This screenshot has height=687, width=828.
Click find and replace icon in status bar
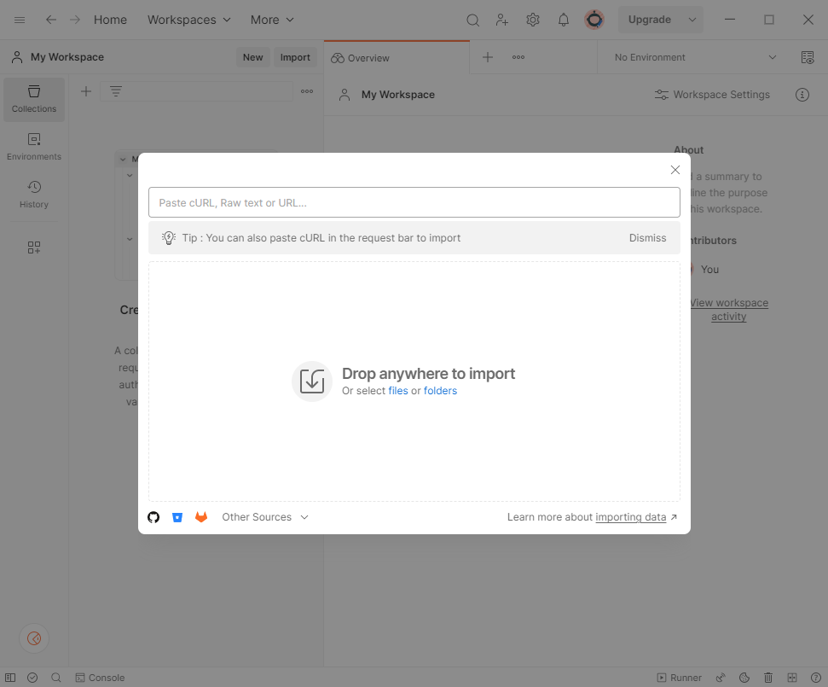(x=56, y=677)
